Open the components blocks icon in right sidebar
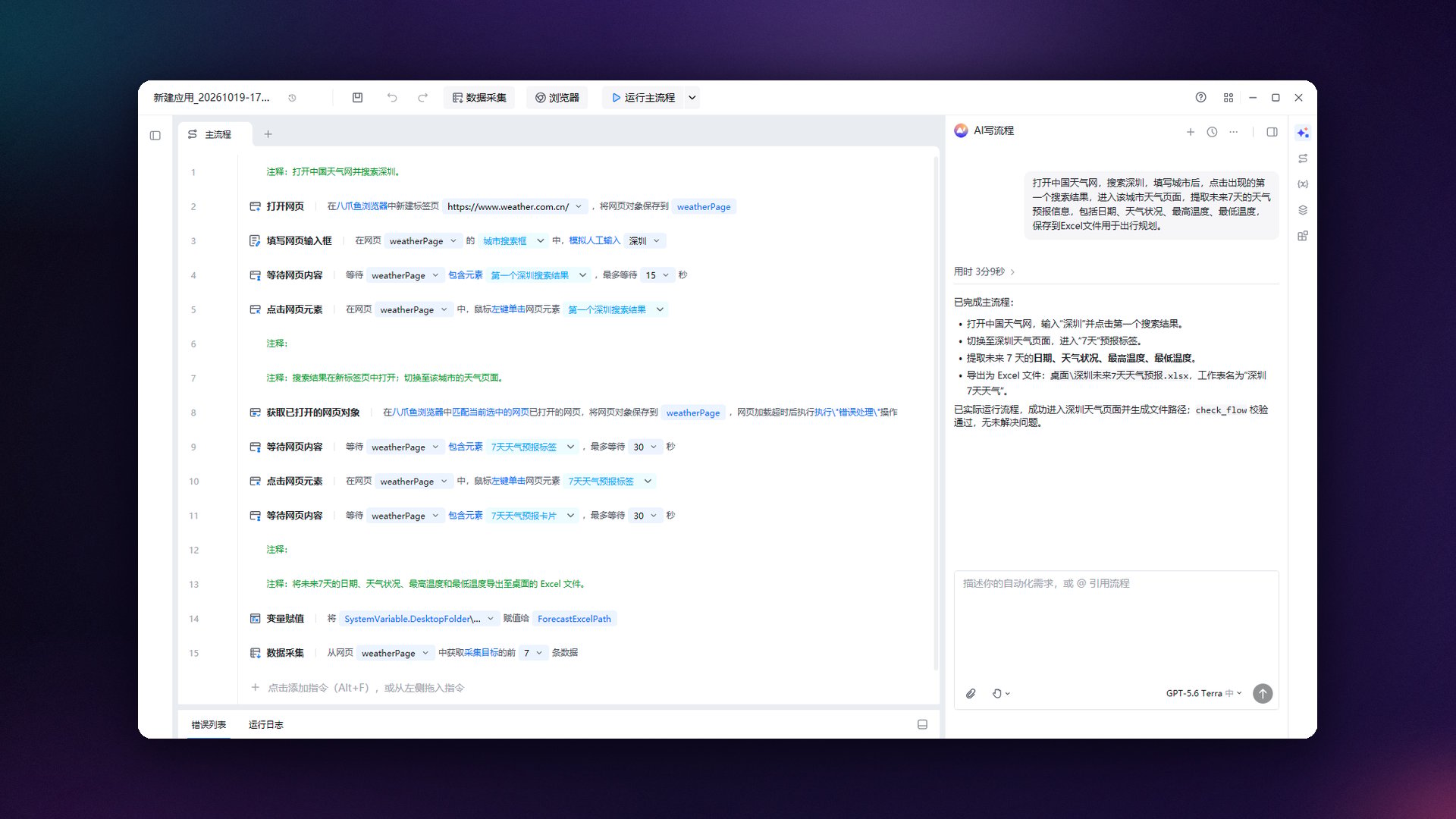This screenshot has height=819, width=1456. click(x=1303, y=236)
